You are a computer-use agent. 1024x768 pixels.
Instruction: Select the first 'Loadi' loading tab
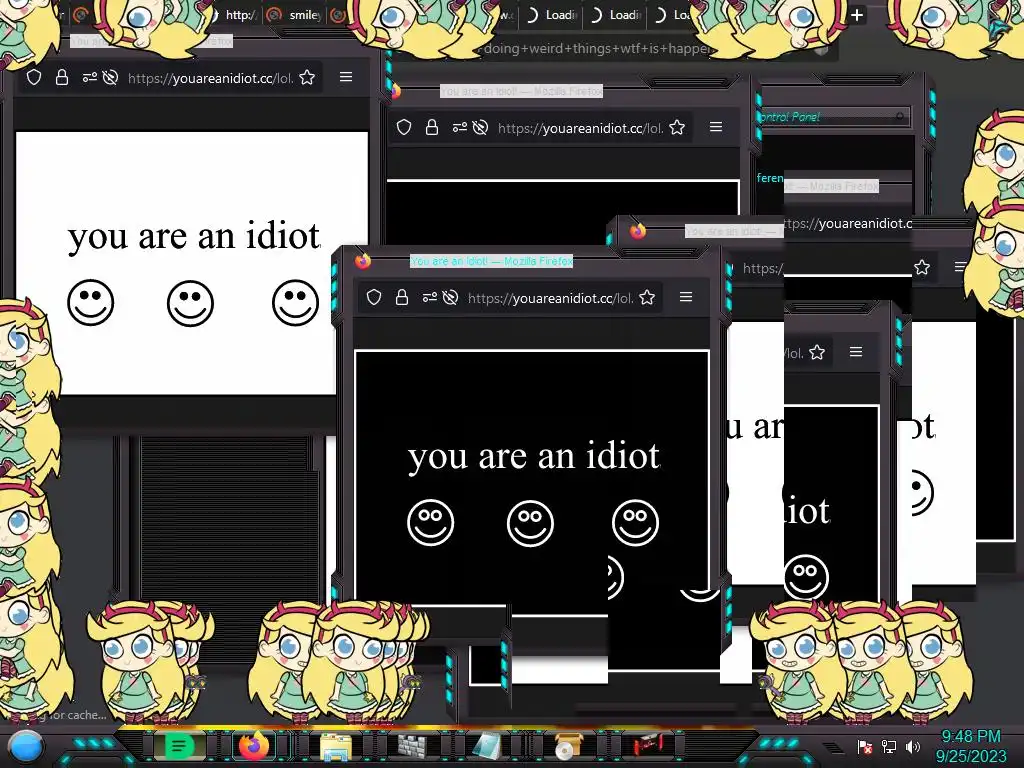click(x=552, y=14)
